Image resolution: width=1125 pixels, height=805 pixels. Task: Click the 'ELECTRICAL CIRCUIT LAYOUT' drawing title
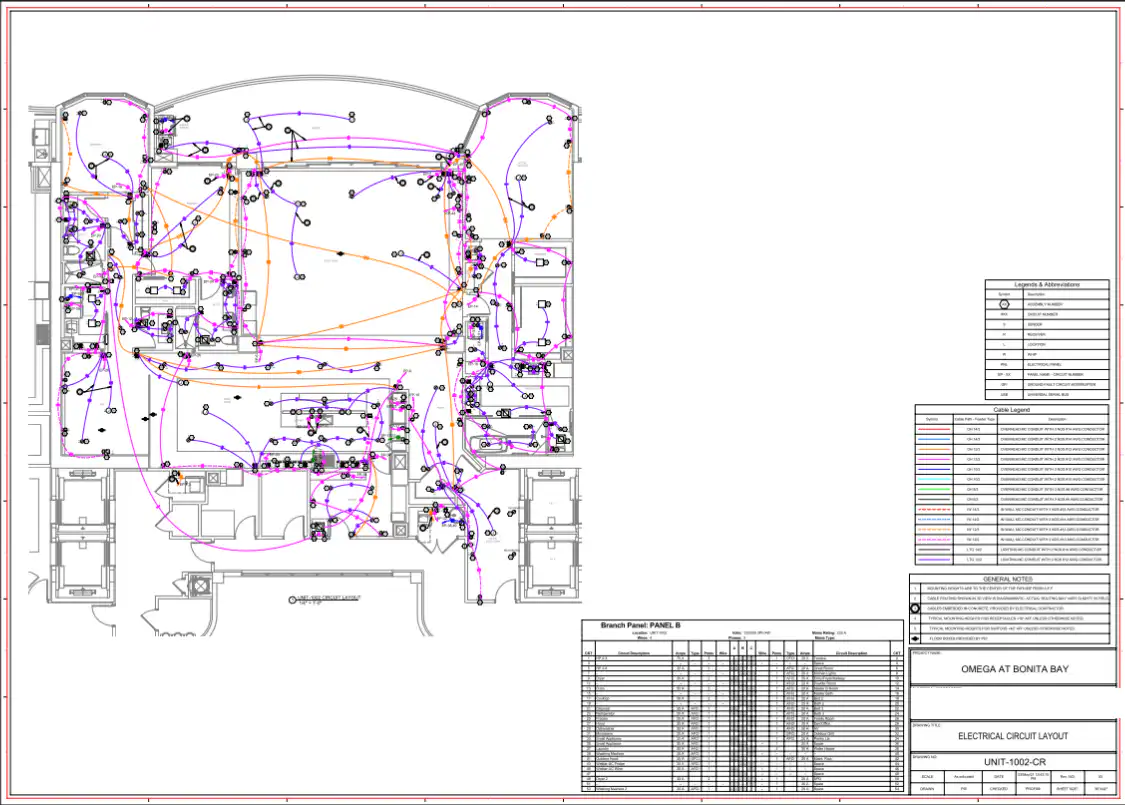1013,736
